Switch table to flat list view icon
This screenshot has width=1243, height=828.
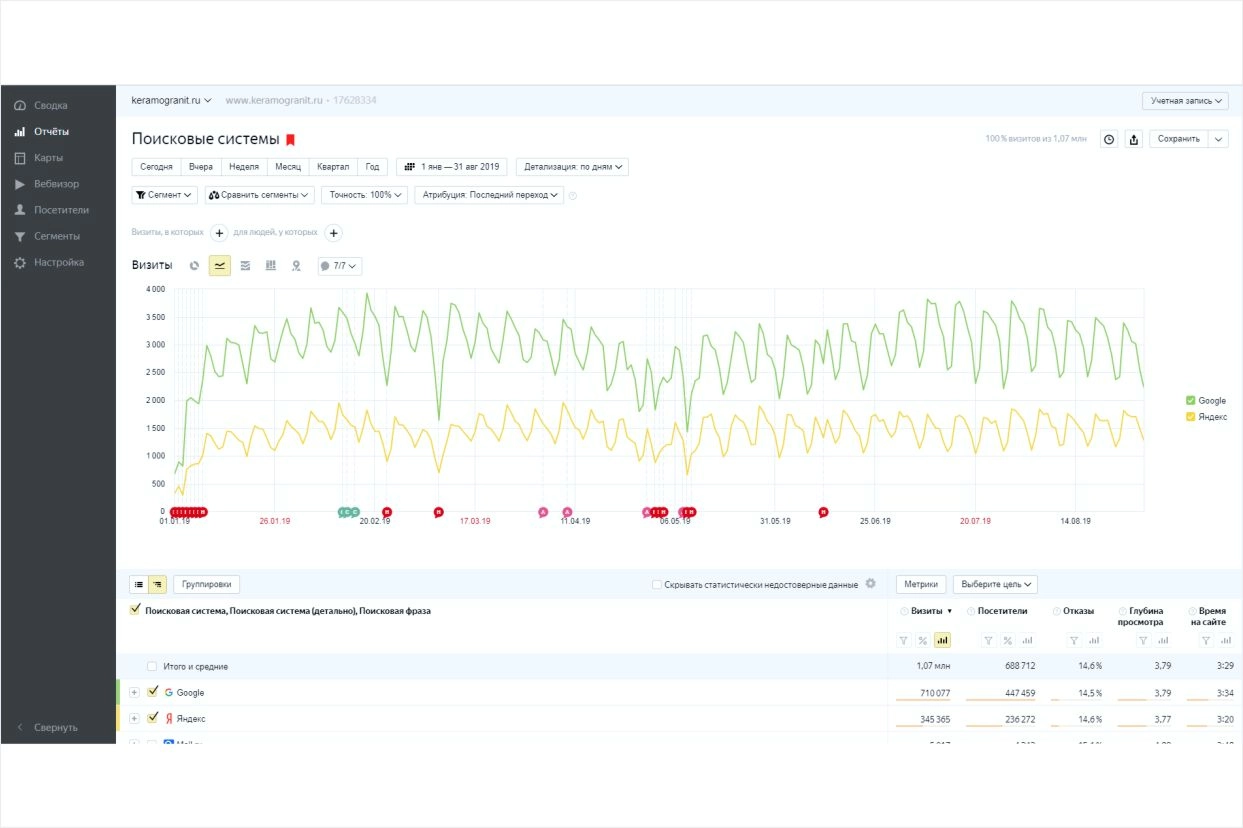(x=139, y=584)
